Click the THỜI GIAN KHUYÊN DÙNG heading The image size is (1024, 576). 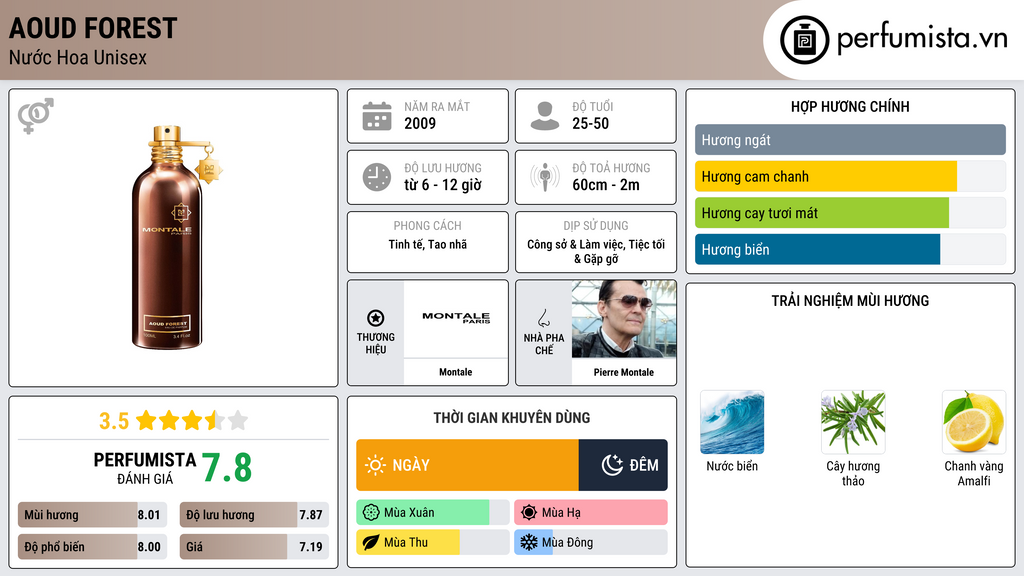point(512,418)
